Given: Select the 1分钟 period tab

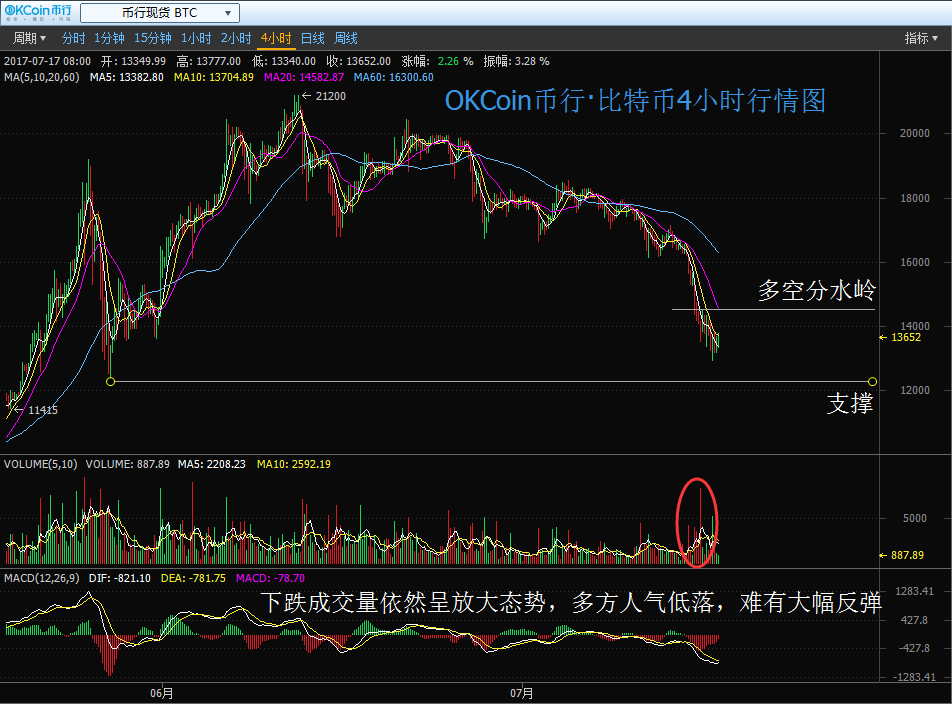Looking at the screenshot, I should pos(109,38).
